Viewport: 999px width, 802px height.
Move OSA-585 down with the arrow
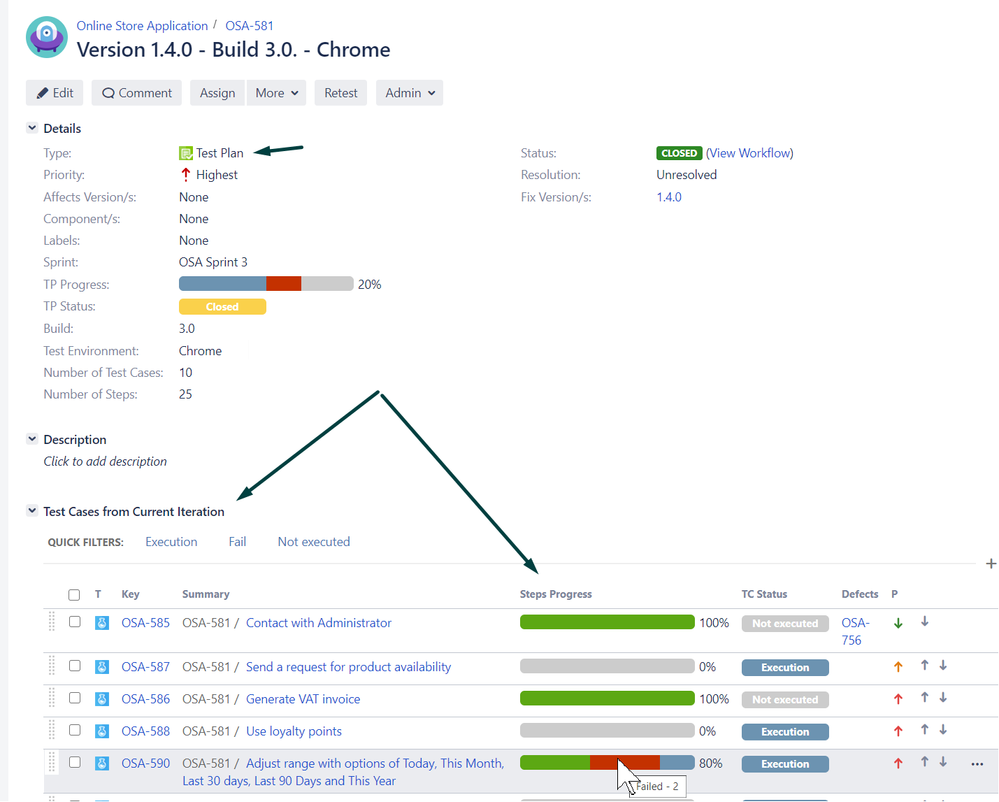(924, 622)
